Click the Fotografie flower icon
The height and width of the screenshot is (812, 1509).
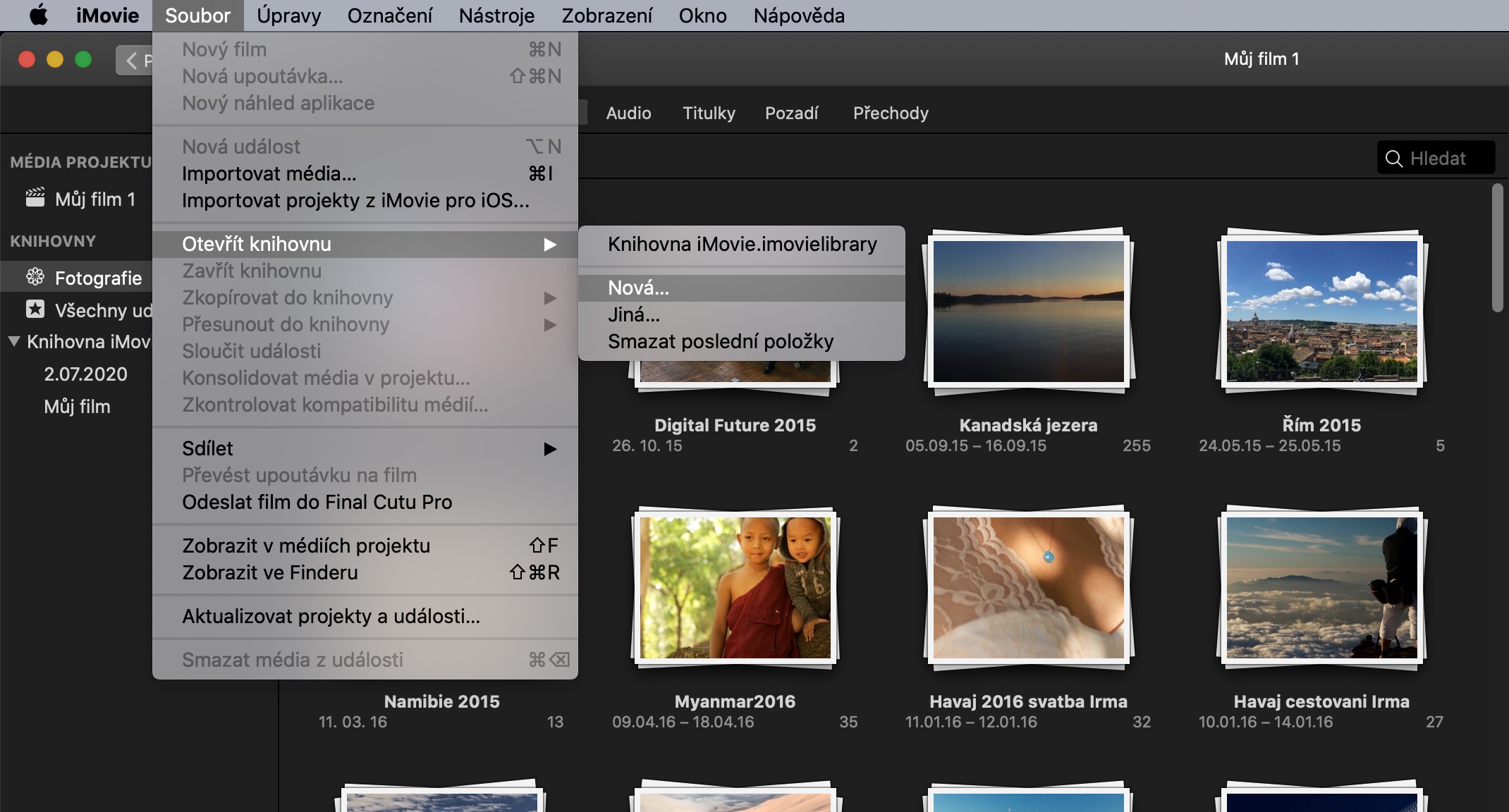35,277
